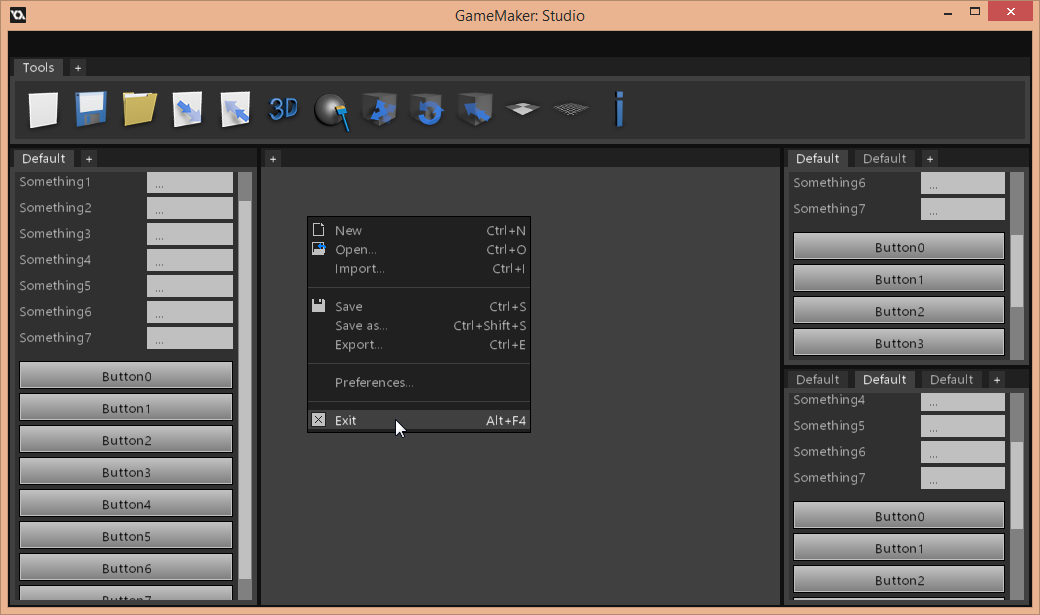Click the cube rotate tool icon
This screenshot has width=1040, height=615.
[427, 109]
